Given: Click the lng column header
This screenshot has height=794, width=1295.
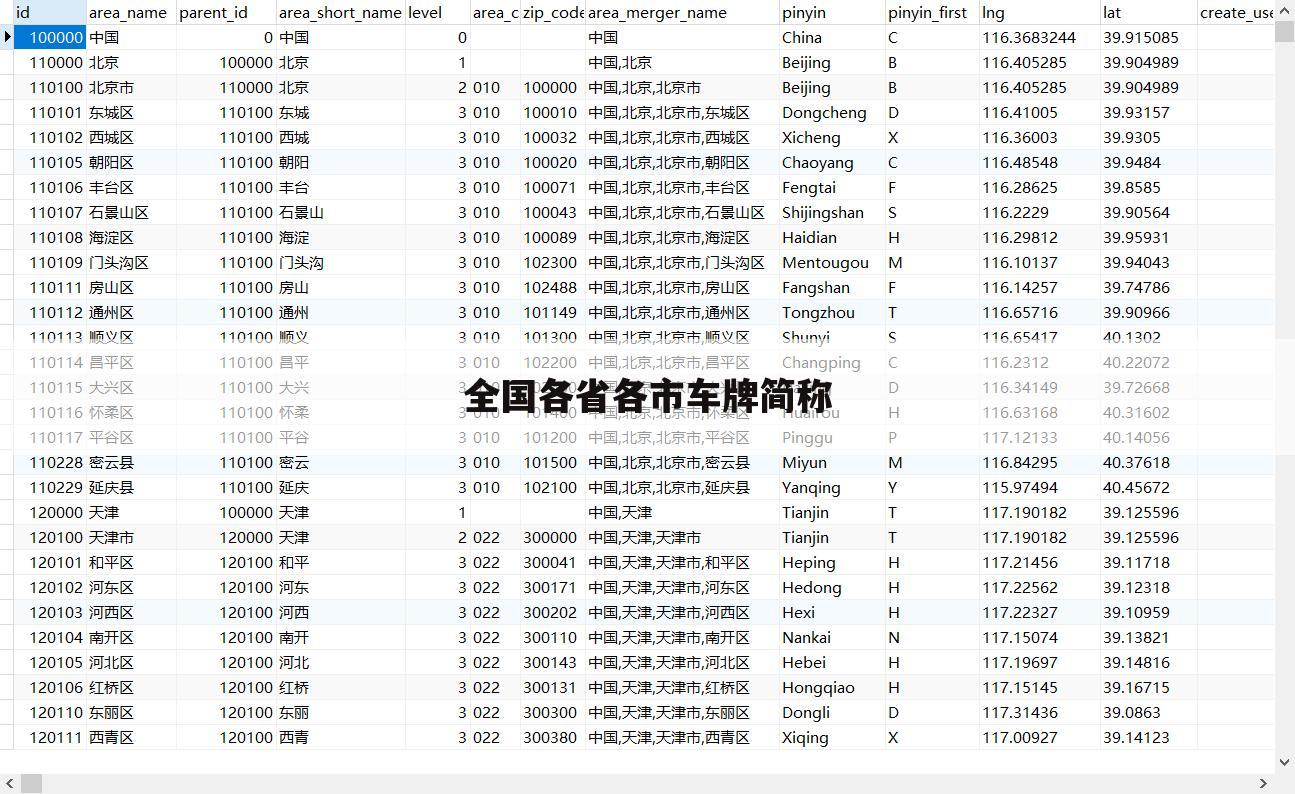Looking at the screenshot, I should 1039,12.
